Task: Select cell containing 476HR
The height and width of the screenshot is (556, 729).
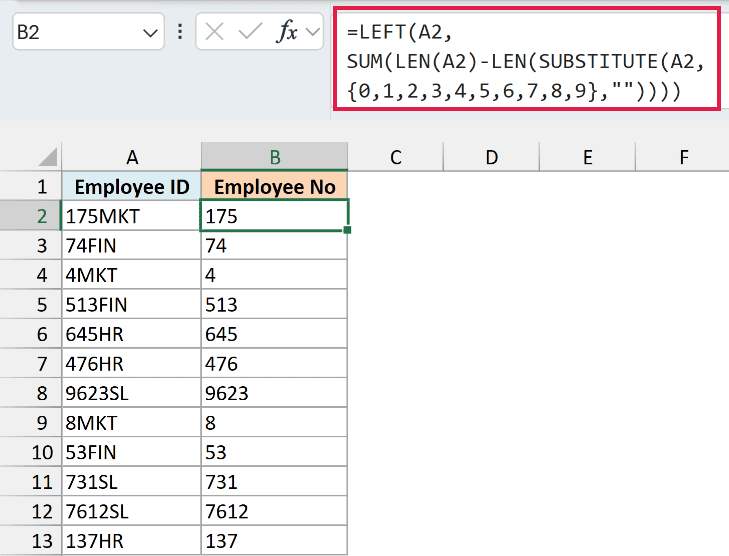Action: coord(132,364)
